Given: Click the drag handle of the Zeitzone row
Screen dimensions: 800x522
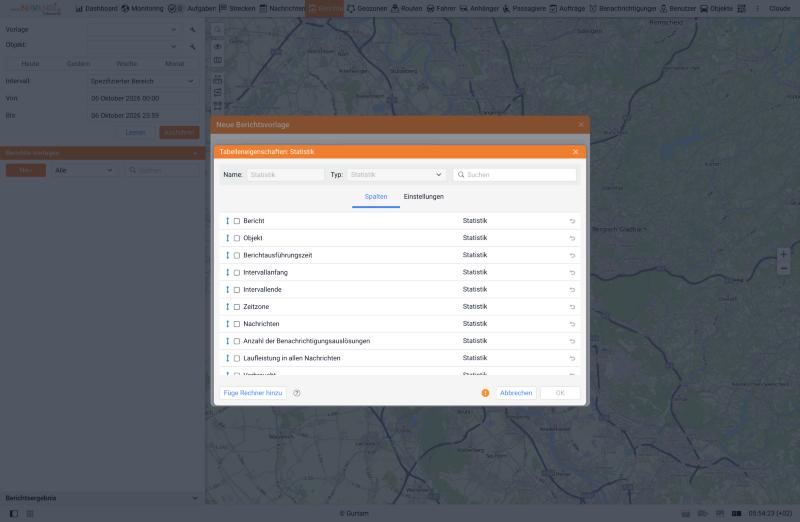Looking at the screenshot, I should coord(228,307).
